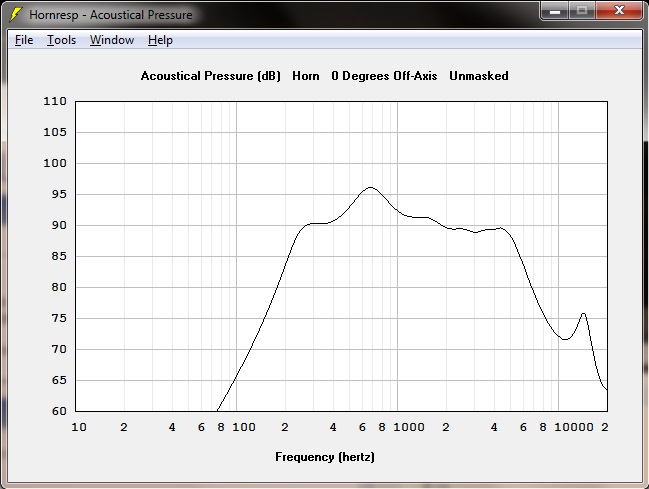The image size is (649, 489).
Task: Click the 105 value on pressure axis
Action: point(55,132)
